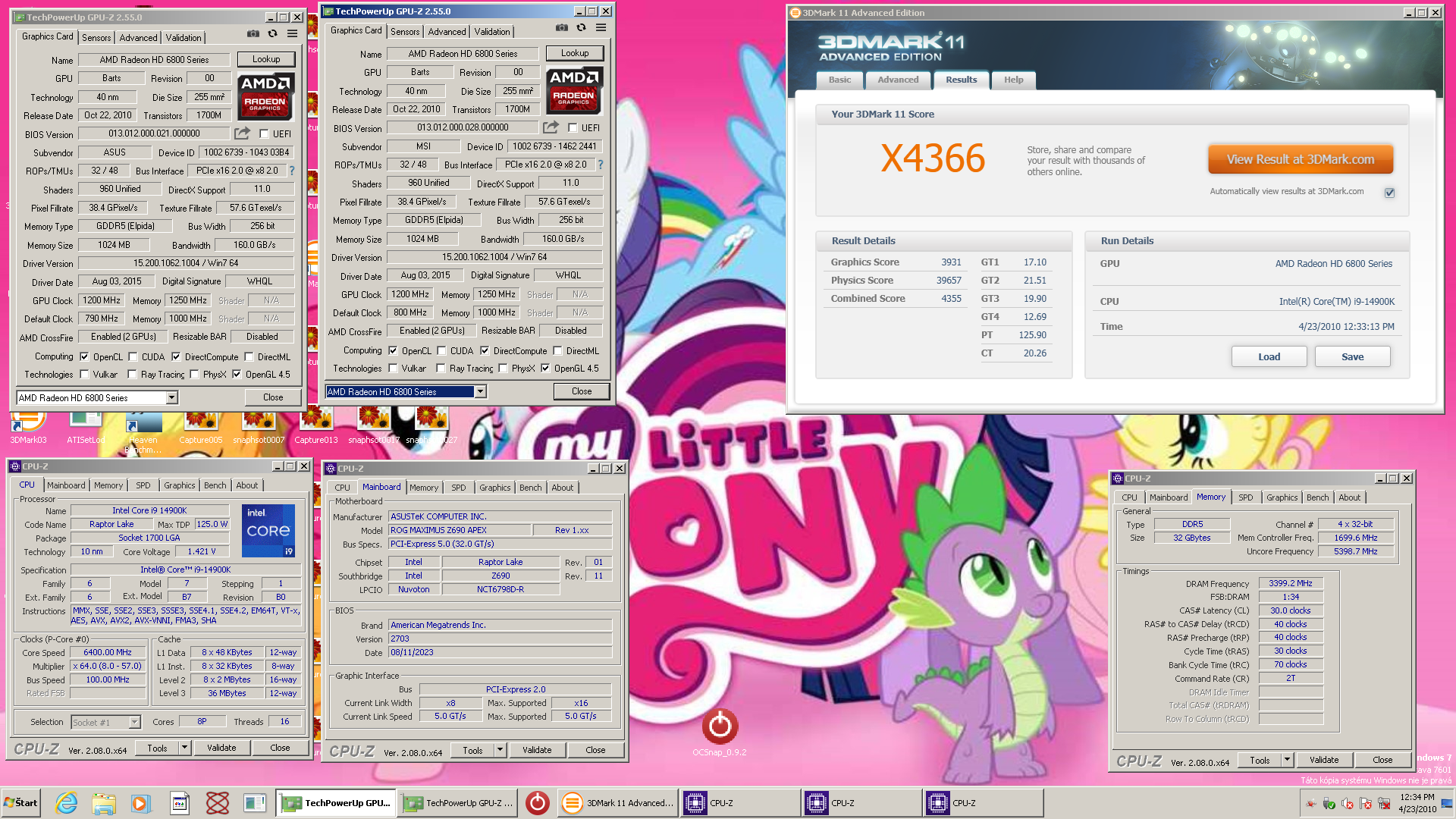Click the screenshot camera icon in ASUS GPU-Z window

[x=253, y=34]
